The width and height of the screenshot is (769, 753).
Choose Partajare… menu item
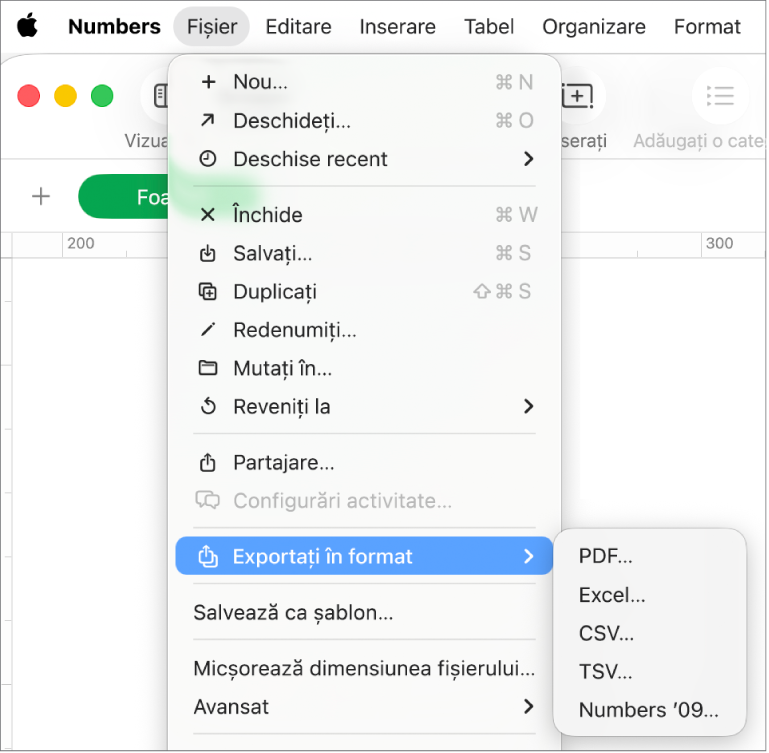(364, 463)
